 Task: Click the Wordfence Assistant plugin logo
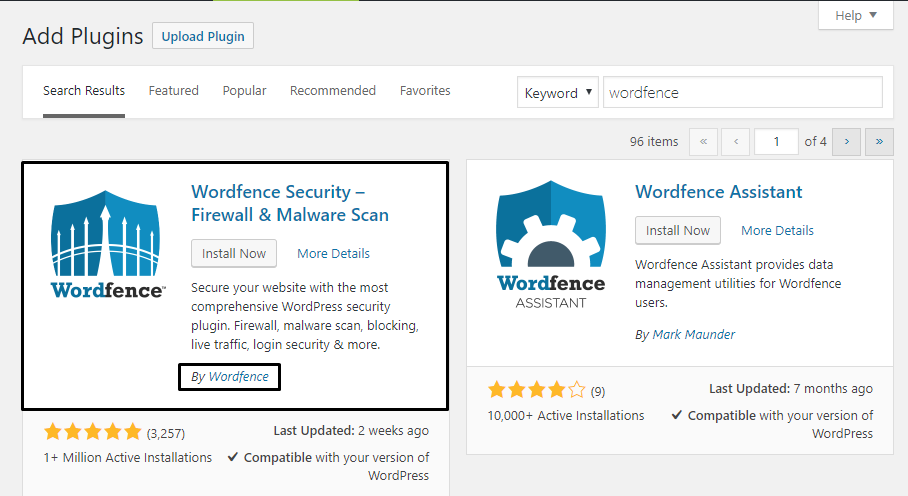pyautogui.click(x=551, y=245)
